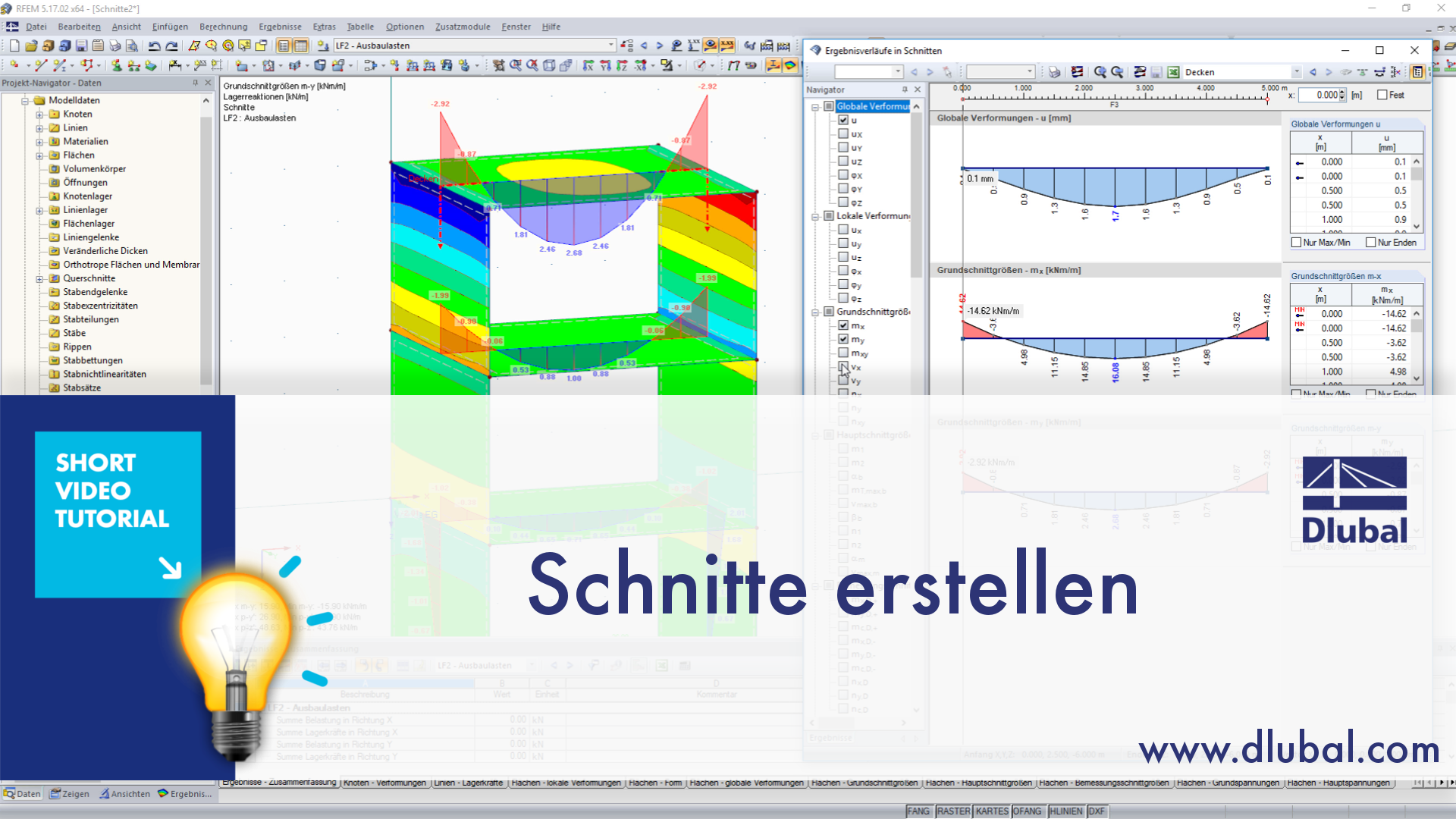
Task: Uncheck the mx internal forces checkbox
Action: pos(843,325)
